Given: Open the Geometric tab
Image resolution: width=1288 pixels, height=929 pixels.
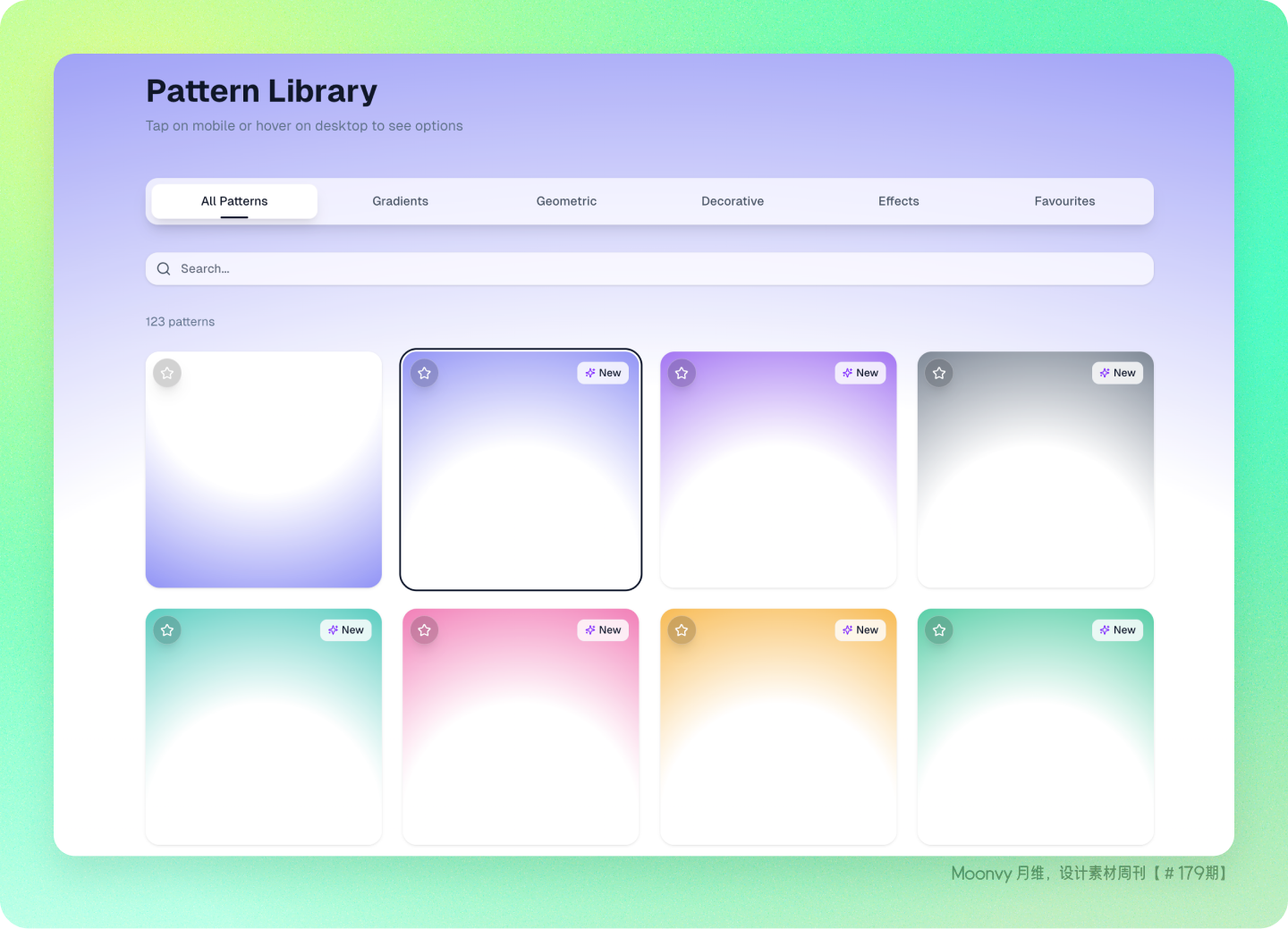Looking at the screenshot, I should coord(566,201).
